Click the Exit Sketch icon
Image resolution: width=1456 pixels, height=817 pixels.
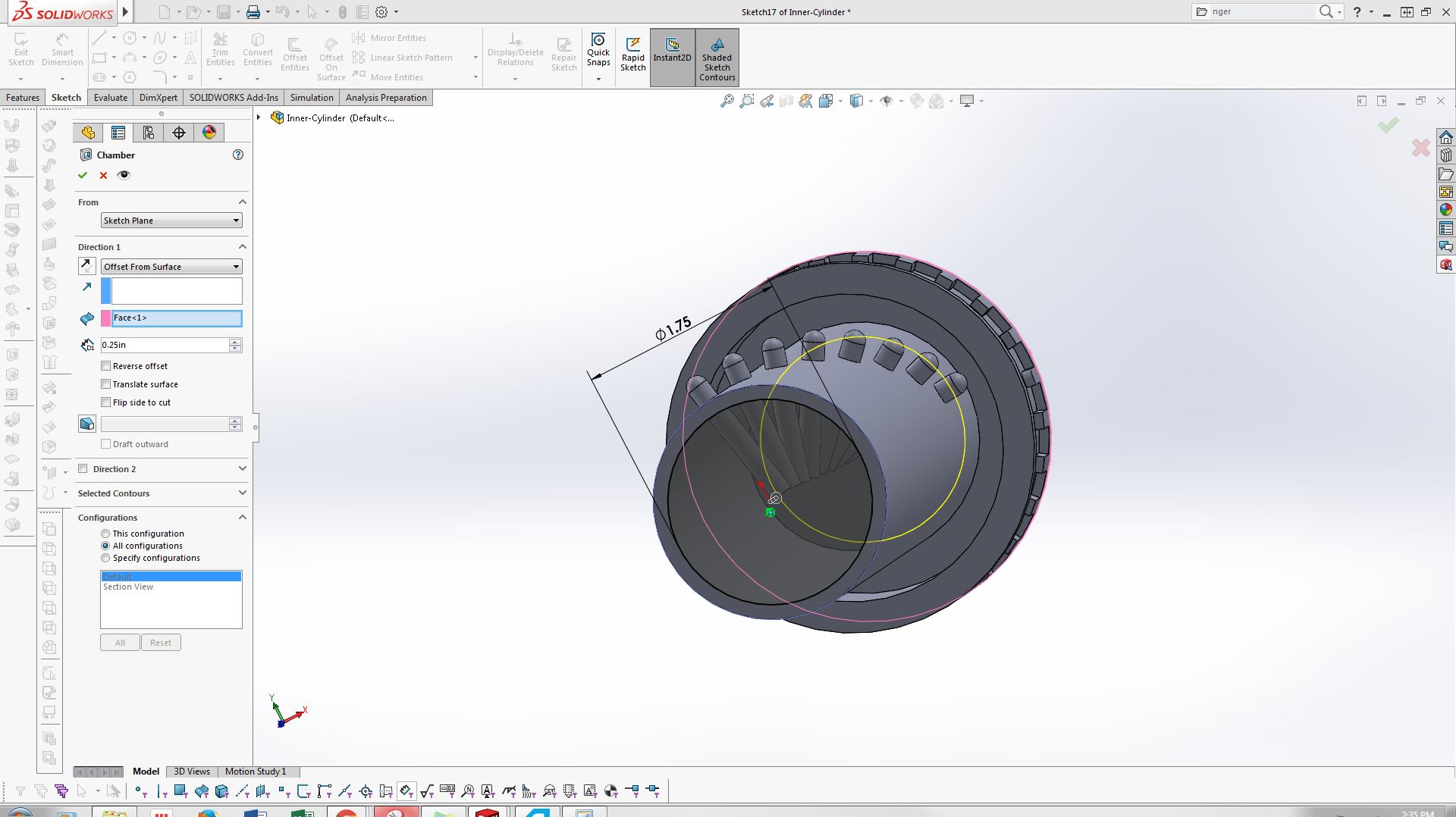[x=21, y=50]
